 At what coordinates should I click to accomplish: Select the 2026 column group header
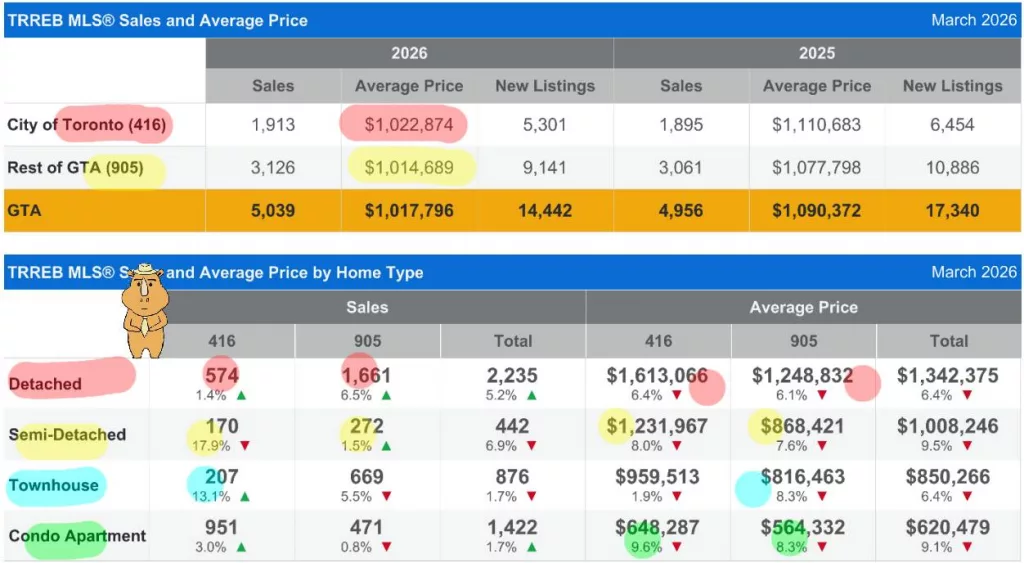[409, 53]
